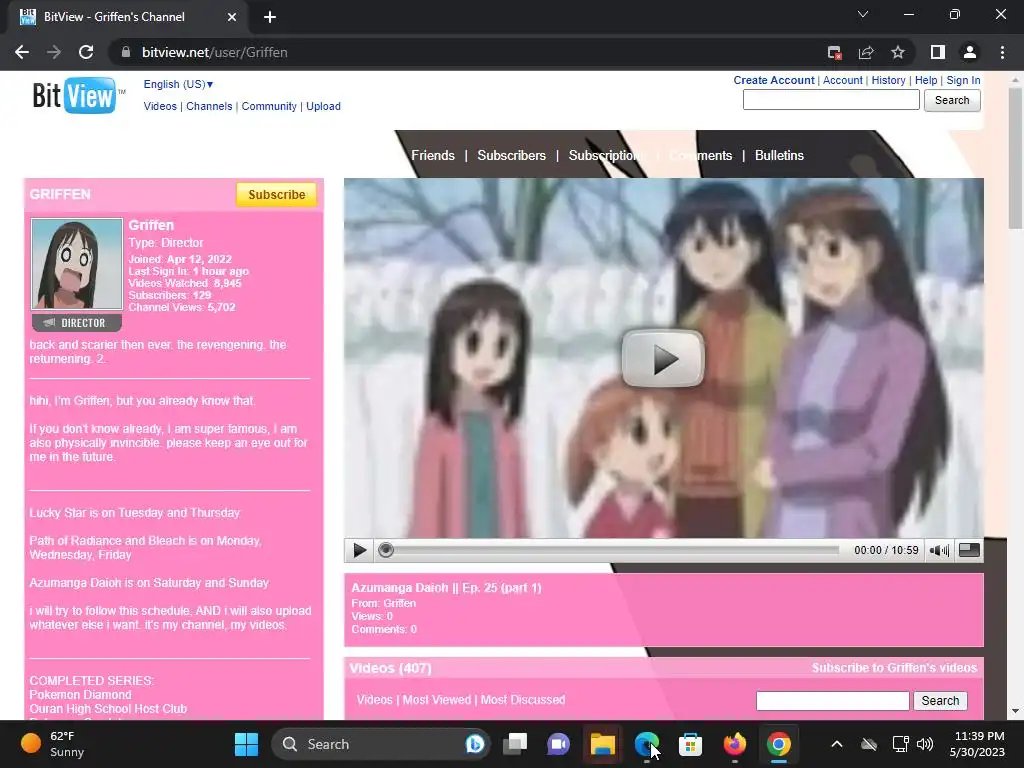The image size is (1024, 768).
Task: Open the clock showing 11:39 PM
Action: coord(978,744)
